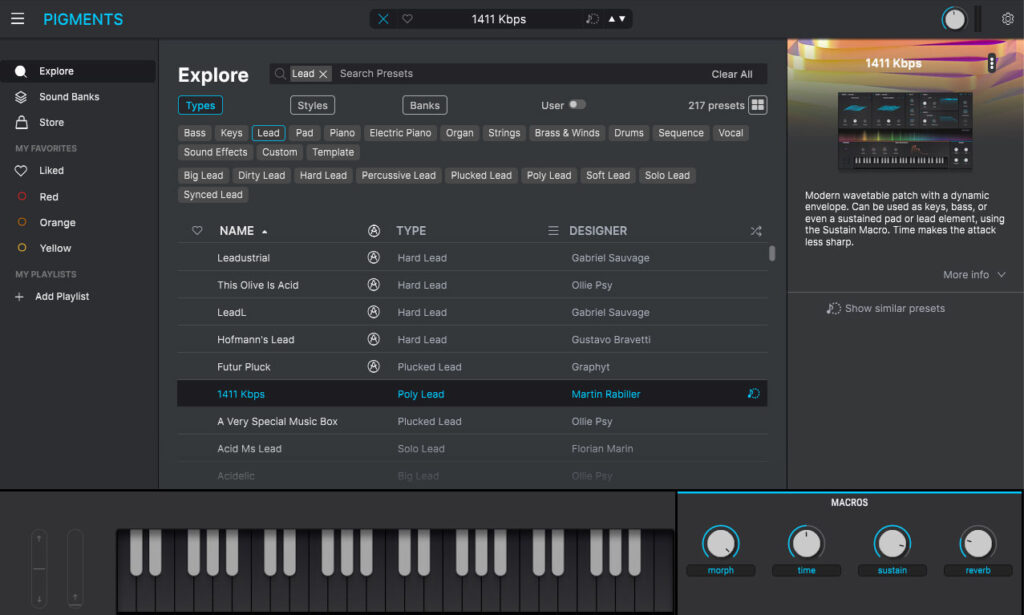Click the PIGMENTS logo

[83, 20]
